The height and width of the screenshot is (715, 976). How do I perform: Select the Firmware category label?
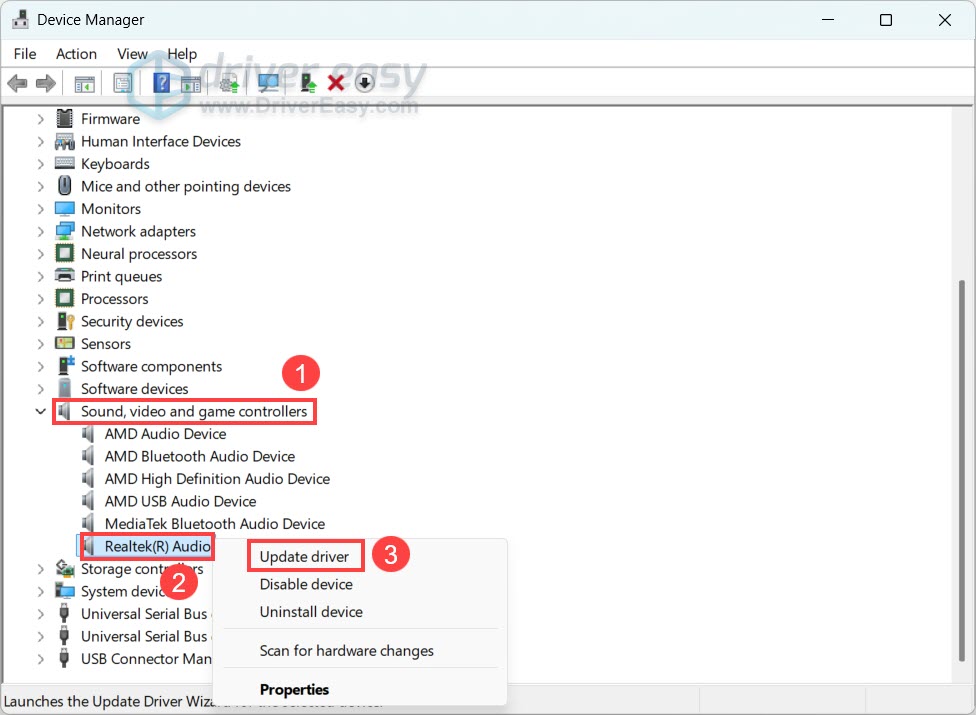click(110, 118)
